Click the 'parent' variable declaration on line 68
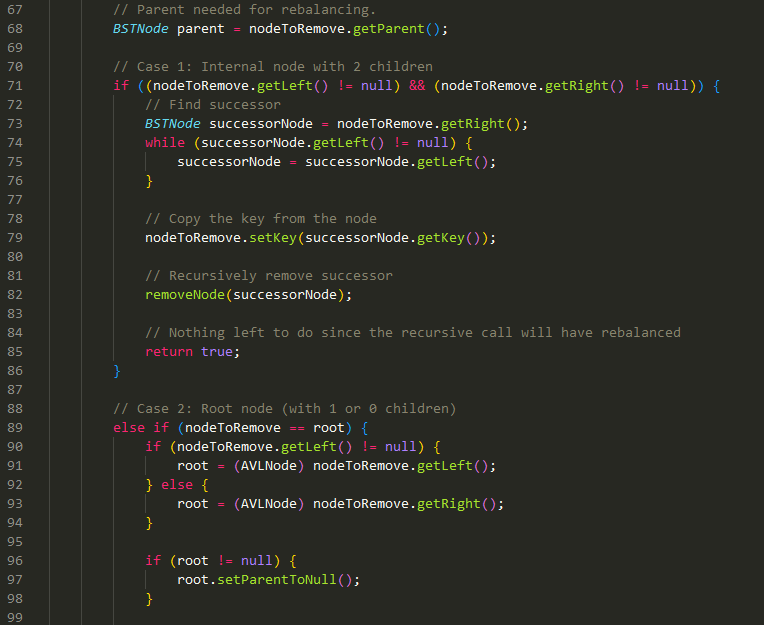Screen dimensions: 764x625 point(200,29)
